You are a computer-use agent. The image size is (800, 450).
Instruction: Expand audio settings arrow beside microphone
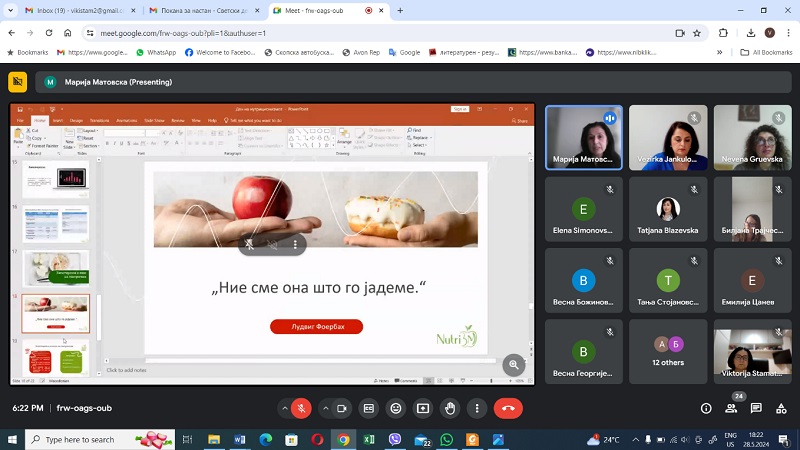(x=286, y=408)
